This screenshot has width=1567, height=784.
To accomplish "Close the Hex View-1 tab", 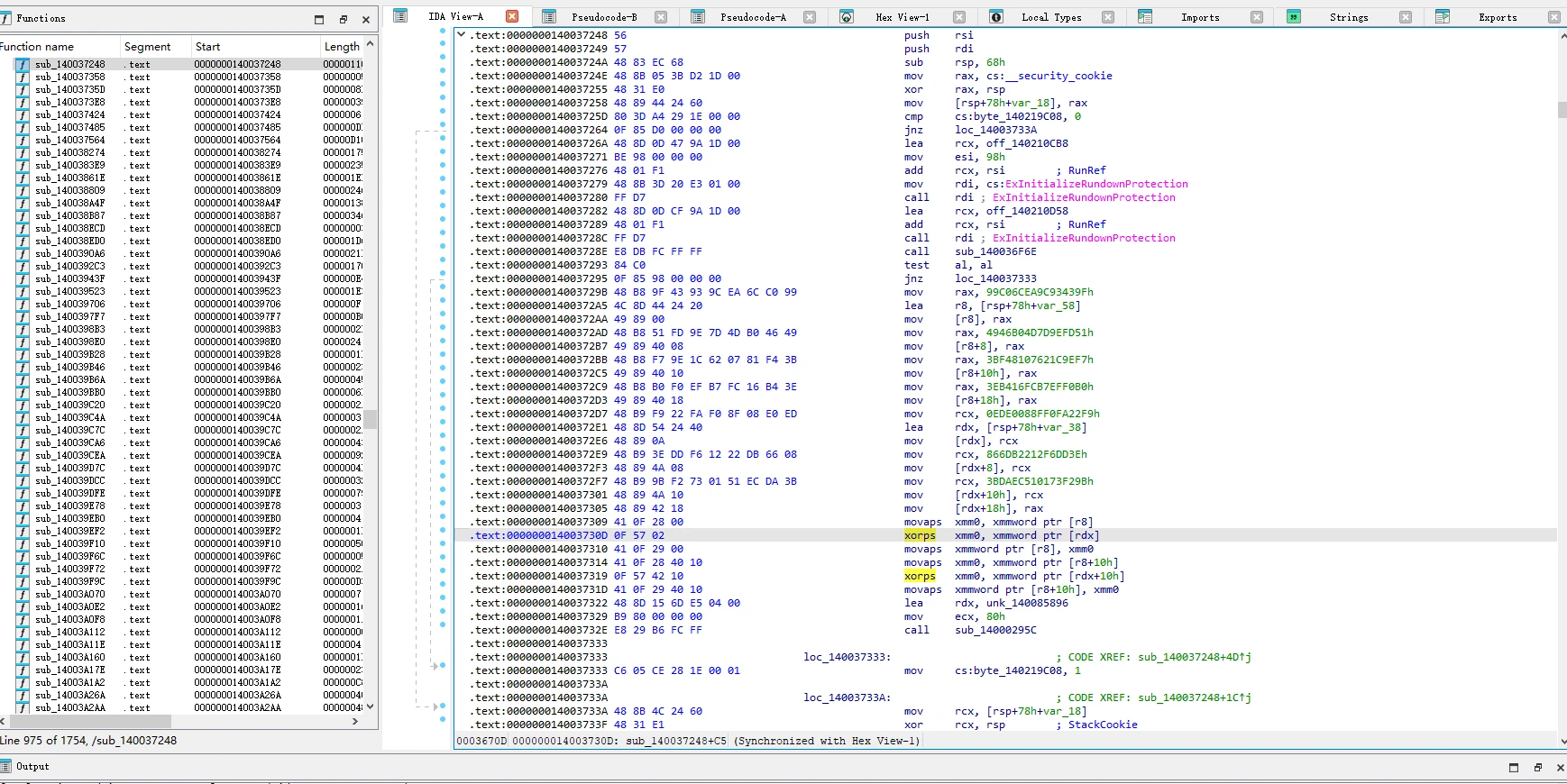I will 959,17.
